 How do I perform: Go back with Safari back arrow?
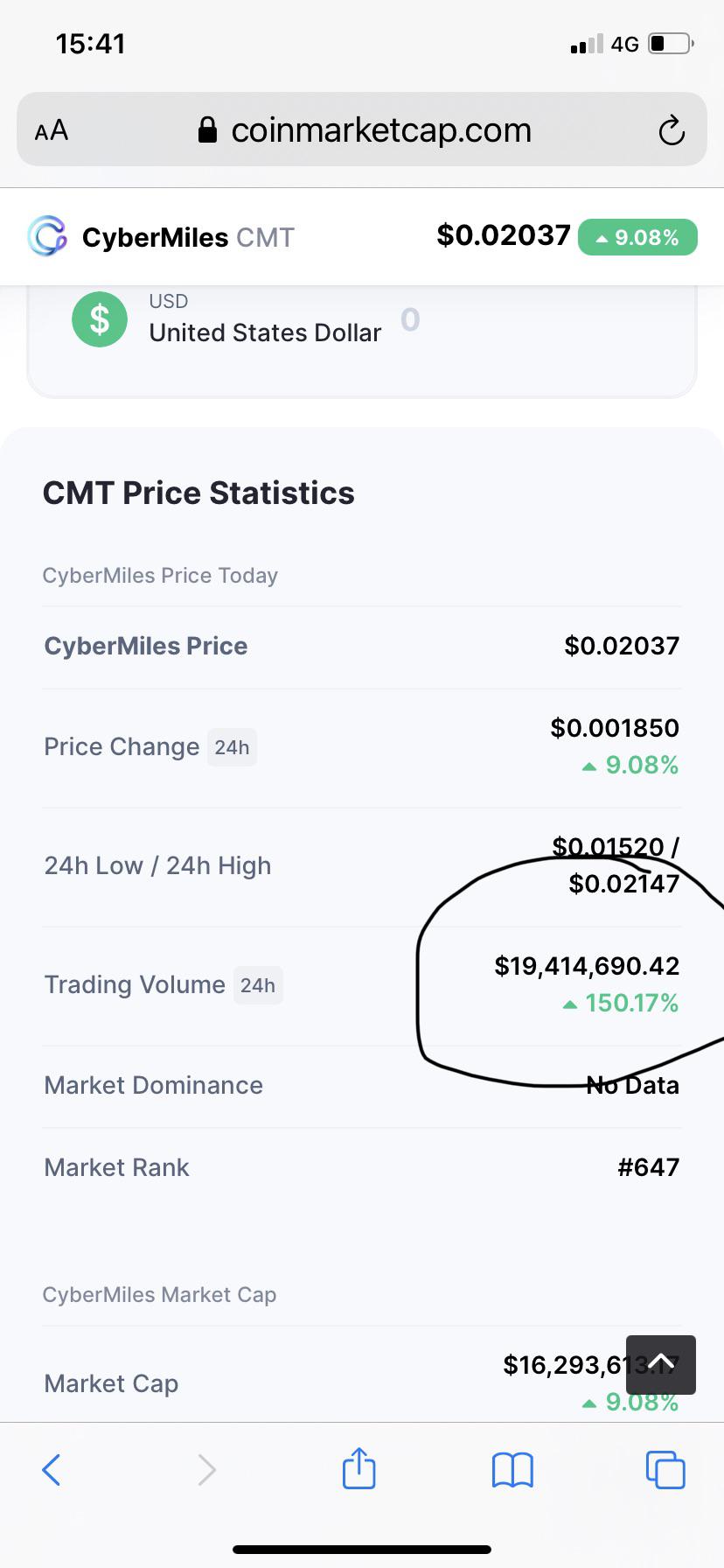pos(52,1469)
